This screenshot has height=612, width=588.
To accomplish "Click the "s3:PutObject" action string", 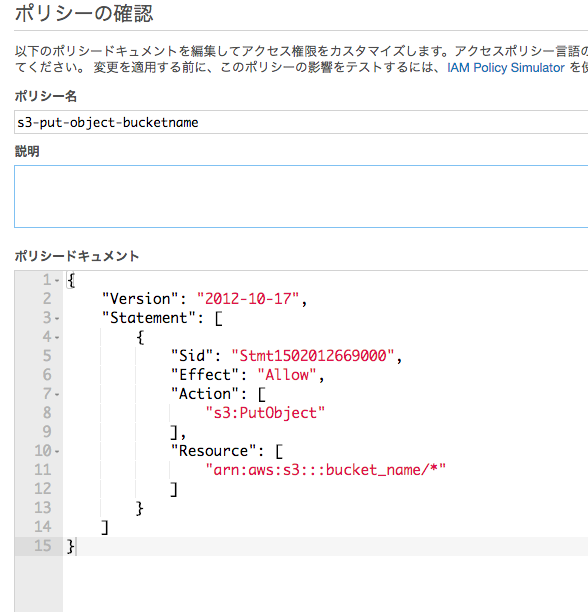I will (x=265, y=413).
